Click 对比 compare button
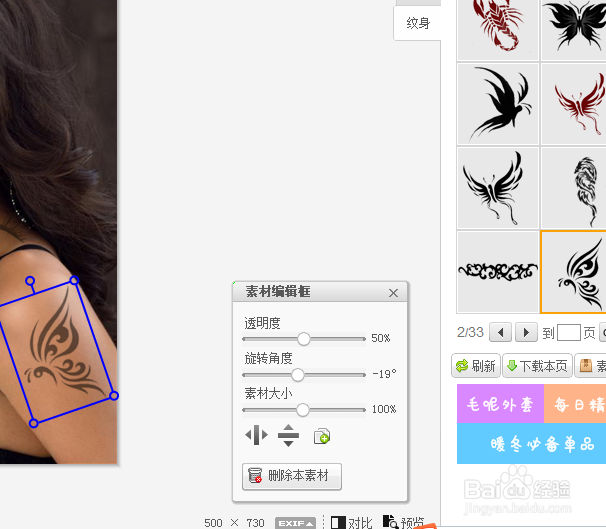Screen dimensions: 606x529 point(352,523)
